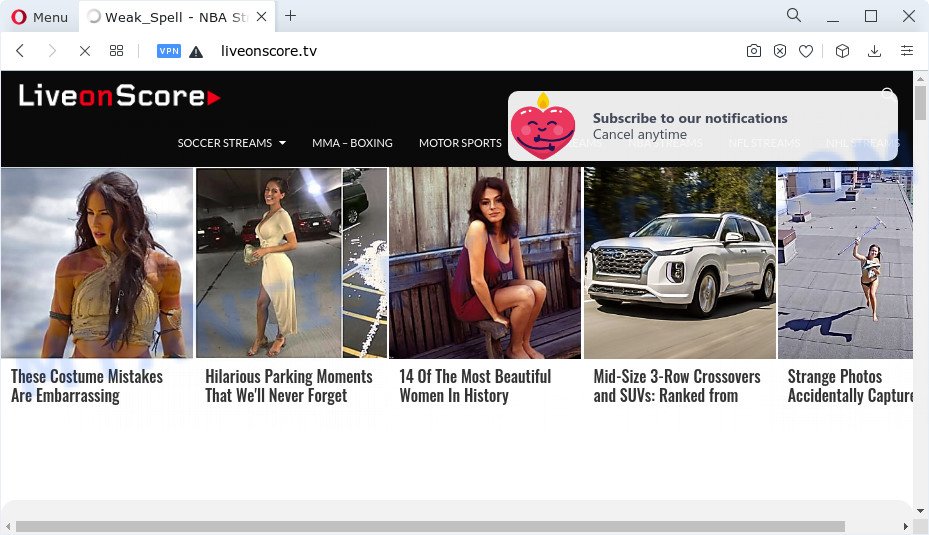The image size is (929, 535).
Task: Close the Weak_Spell browser tab
Action: [261, 17]
